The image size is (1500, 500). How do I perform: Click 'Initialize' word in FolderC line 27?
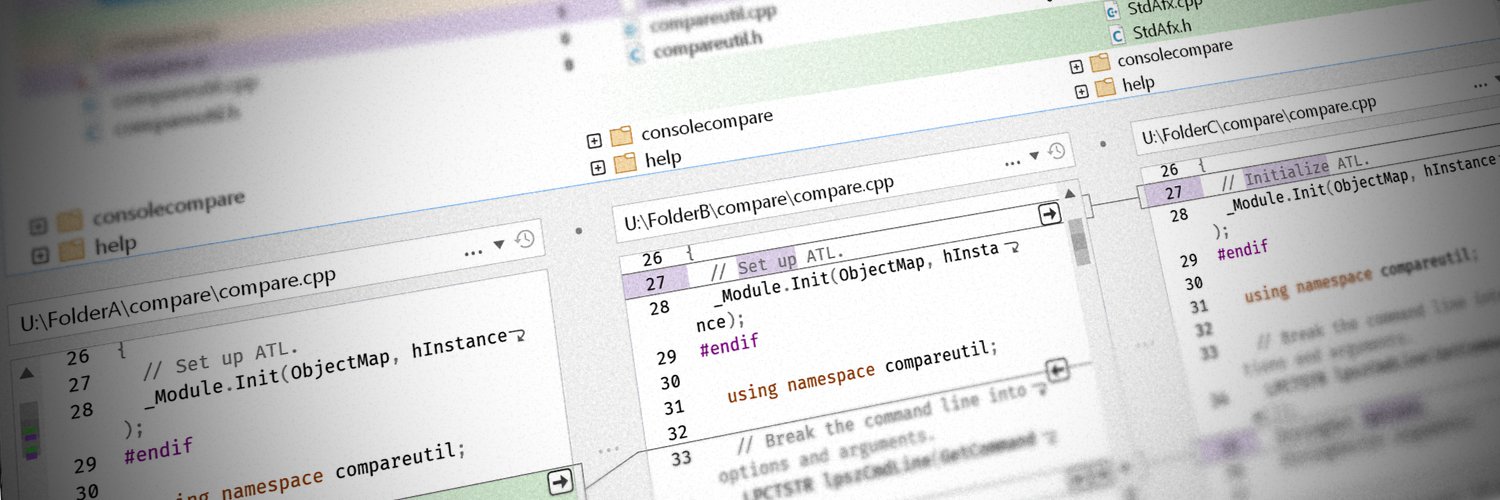coord(1286,169)
